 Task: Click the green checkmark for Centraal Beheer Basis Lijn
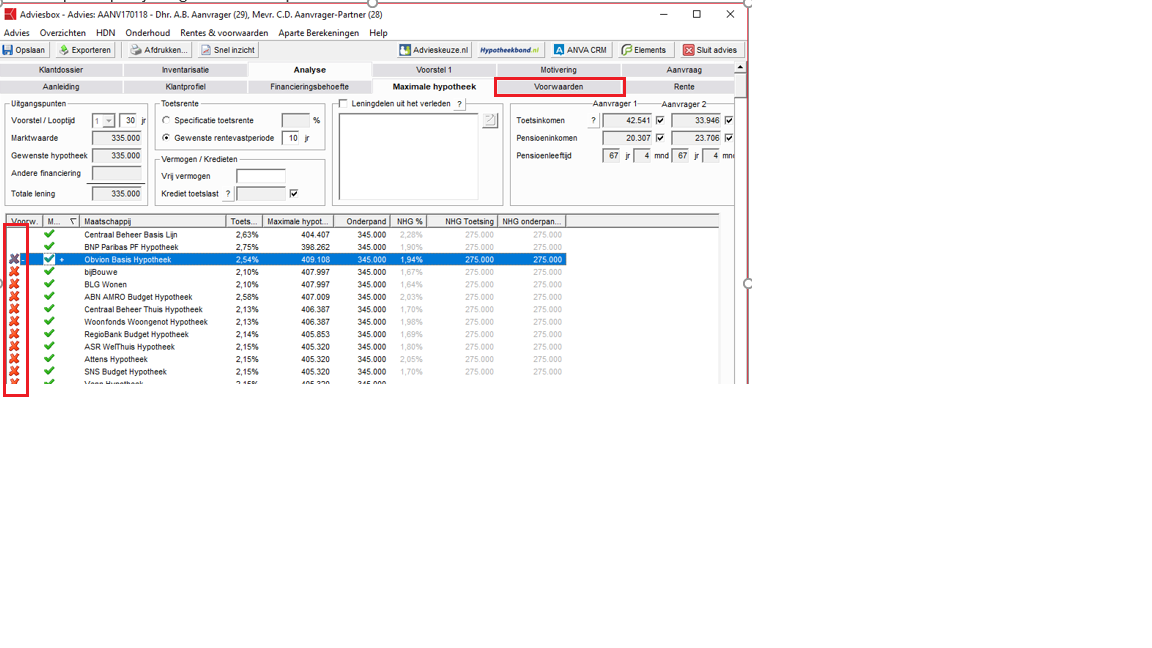coord(49,234)
